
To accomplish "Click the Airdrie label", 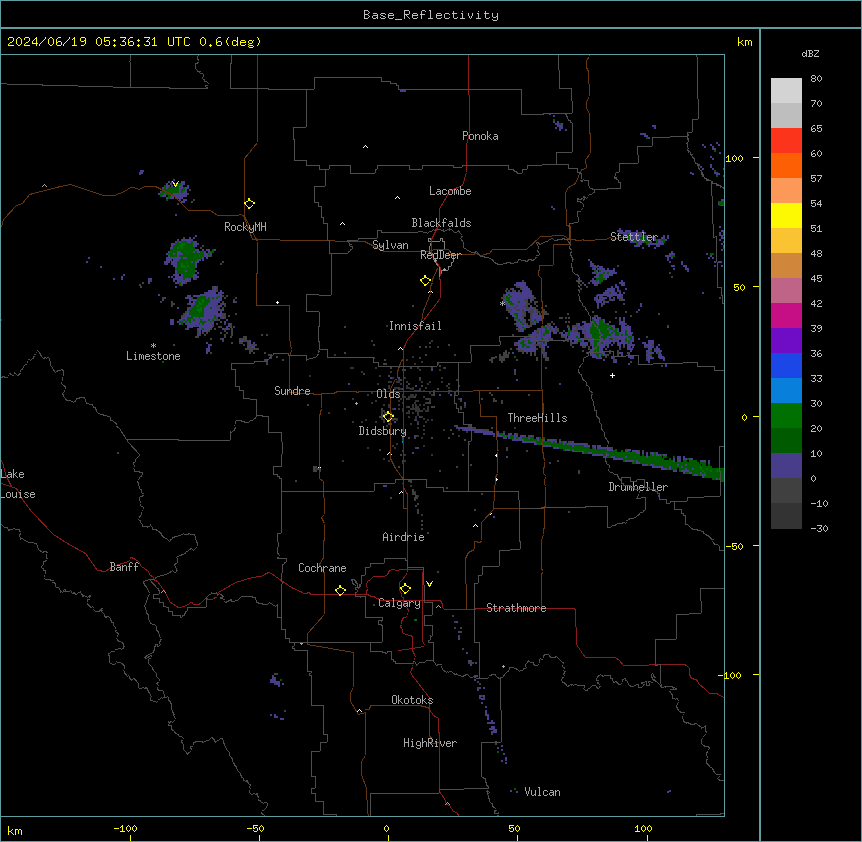I will (404, 537).
